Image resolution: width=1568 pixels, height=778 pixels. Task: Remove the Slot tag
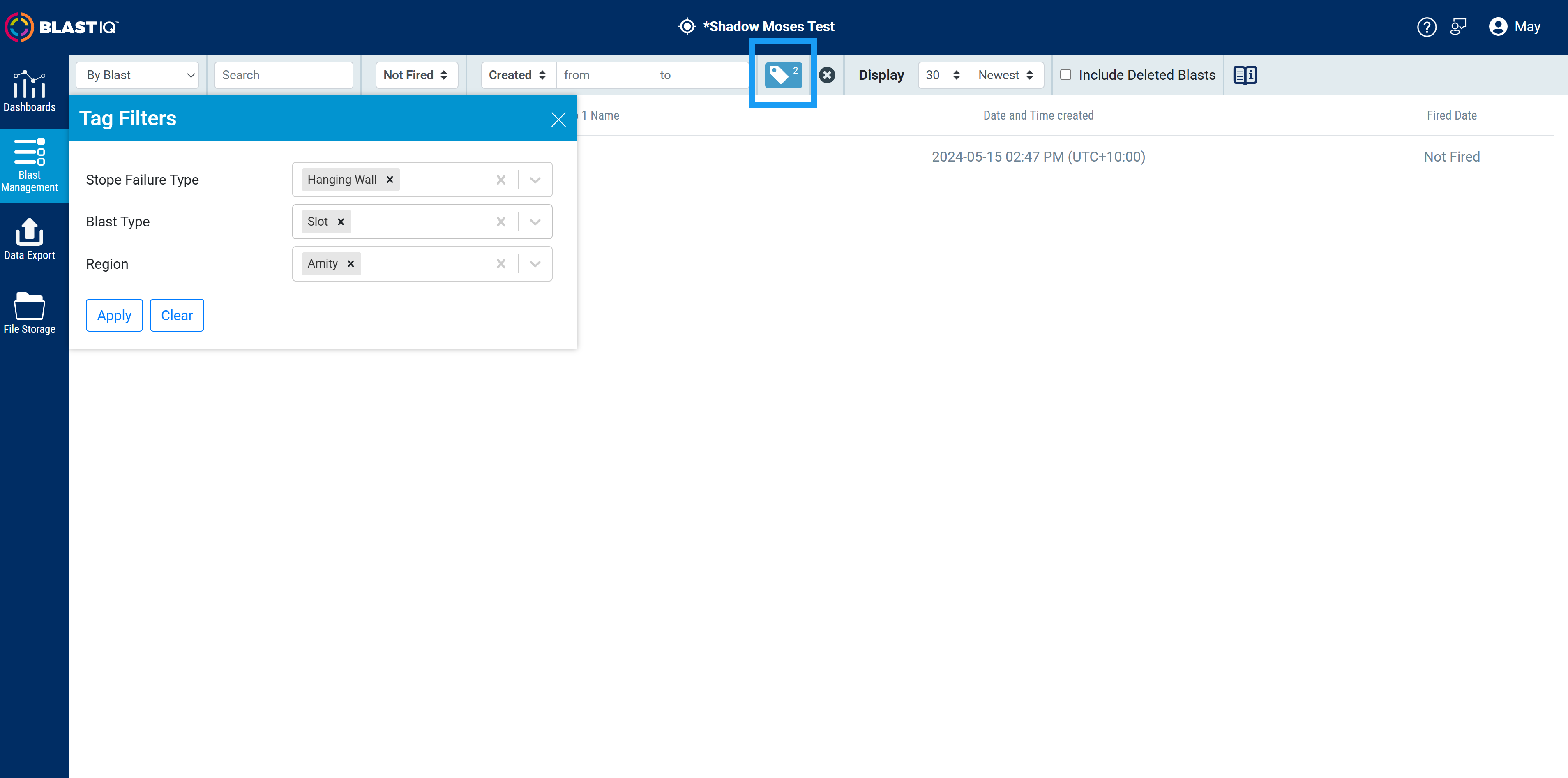click(341, 222)
